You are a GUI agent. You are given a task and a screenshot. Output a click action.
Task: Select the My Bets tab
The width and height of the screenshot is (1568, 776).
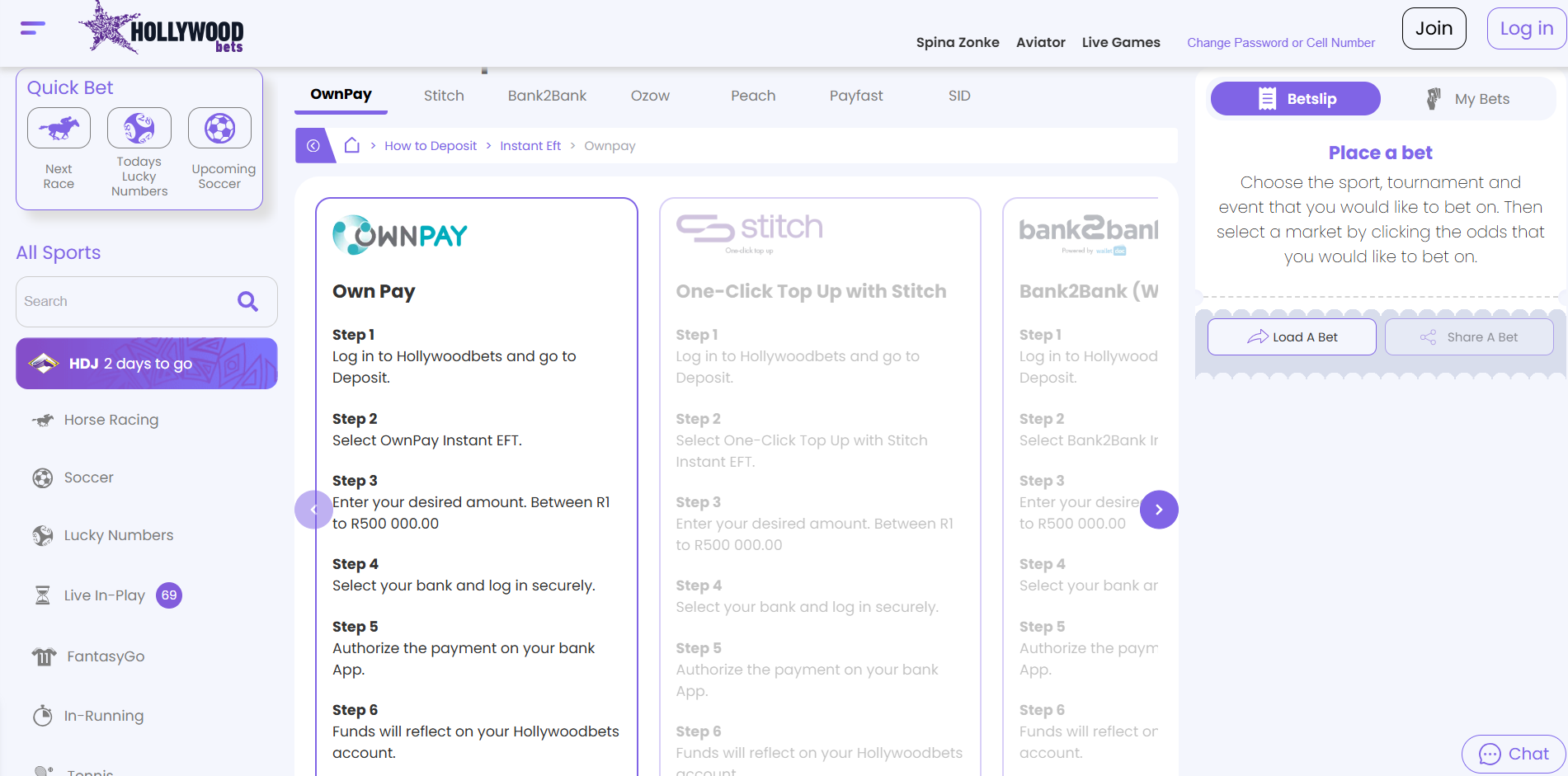click(x=1468, y=99)
